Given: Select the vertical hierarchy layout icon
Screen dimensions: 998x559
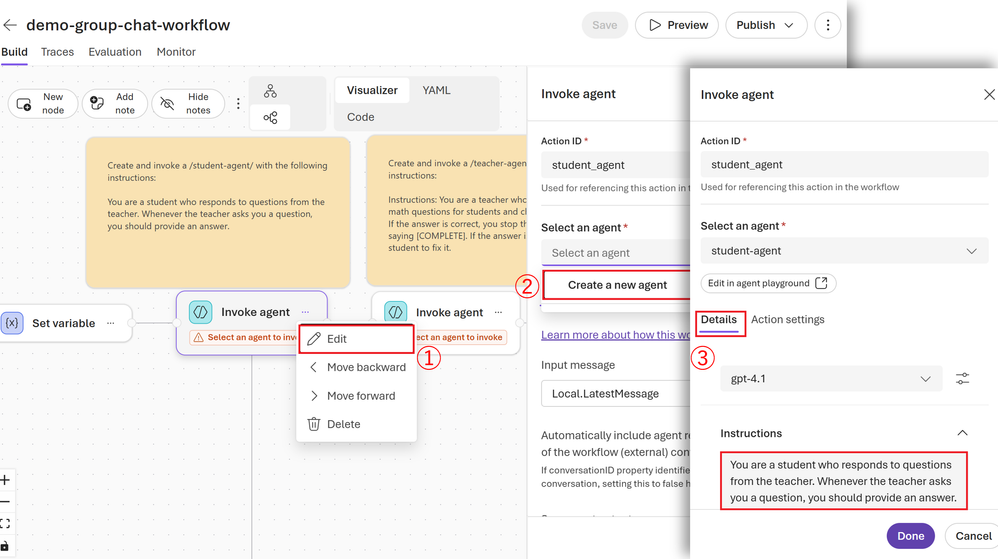Looking at the screenshot, I should coord(271,91).
